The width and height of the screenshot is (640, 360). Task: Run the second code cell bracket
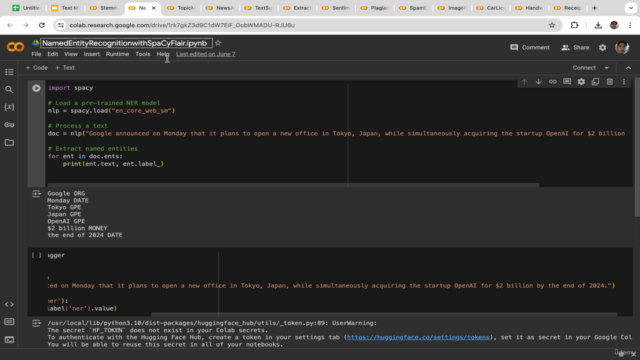click(x=36, y=256)
